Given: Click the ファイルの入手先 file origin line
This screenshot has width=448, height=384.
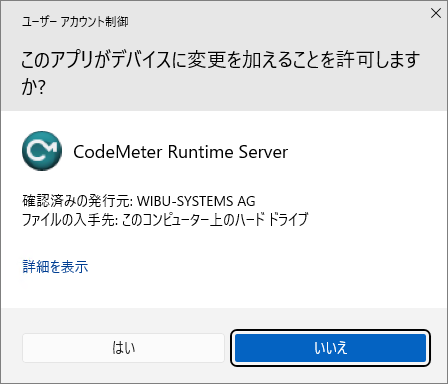Looking at the screenshot, I should (x=165, y=219).
